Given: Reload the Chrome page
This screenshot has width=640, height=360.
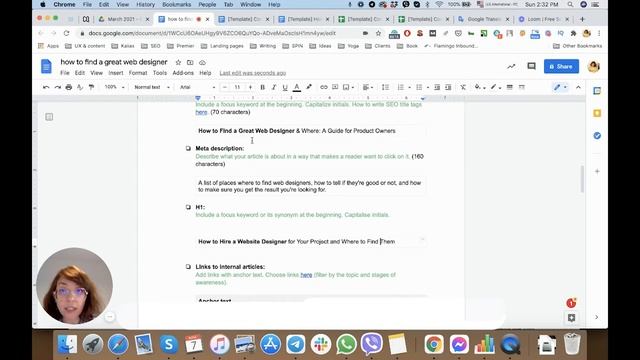Looking at the screenshot, I should pyautogui.click(x=67, y=33).
